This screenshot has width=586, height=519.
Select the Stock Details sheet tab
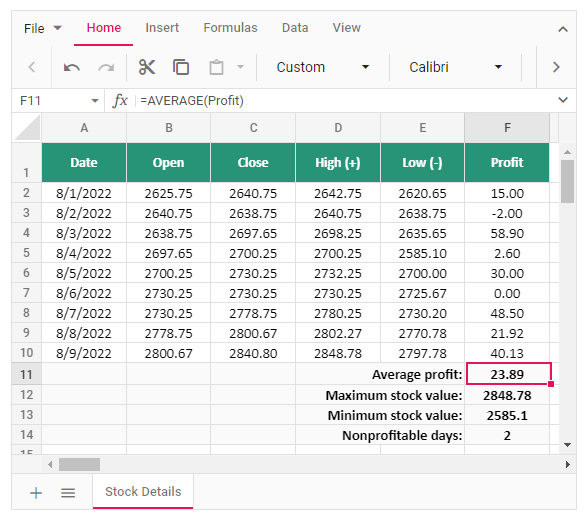(x=143, y=492)
